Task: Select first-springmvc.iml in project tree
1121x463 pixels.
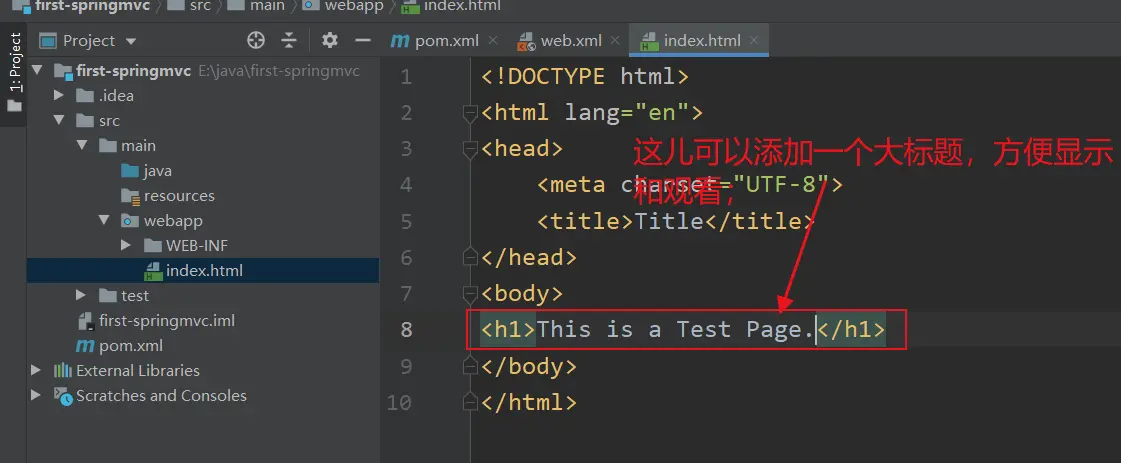Action: [166, 321]
